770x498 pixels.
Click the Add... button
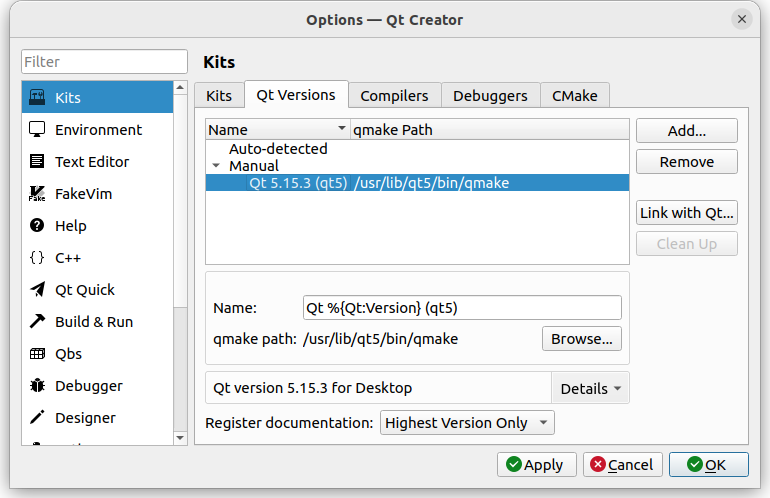687,131
